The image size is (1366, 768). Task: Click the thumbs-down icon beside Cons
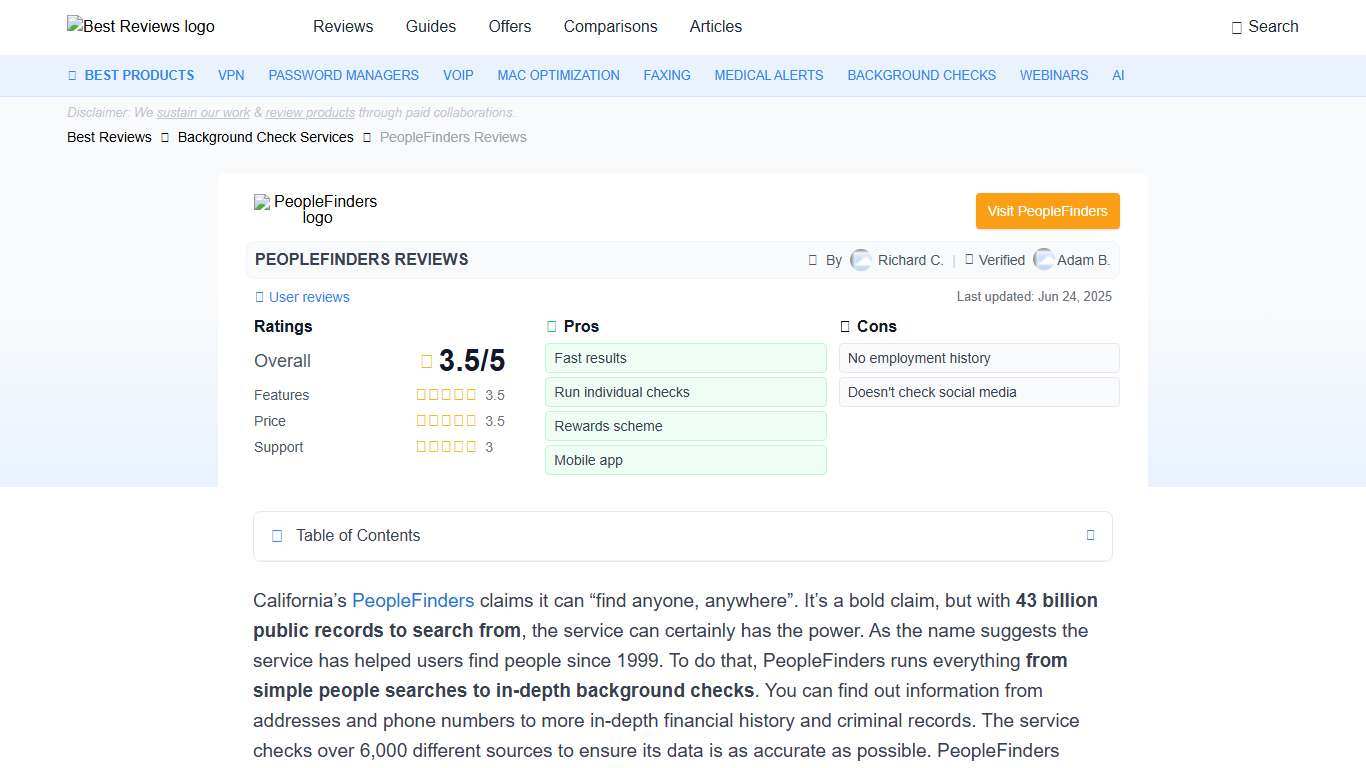tap(844, 326)
